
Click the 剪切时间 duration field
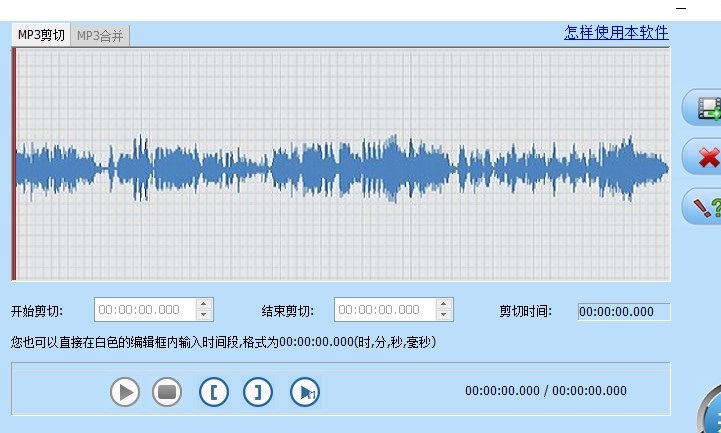[x=624, y=311]
